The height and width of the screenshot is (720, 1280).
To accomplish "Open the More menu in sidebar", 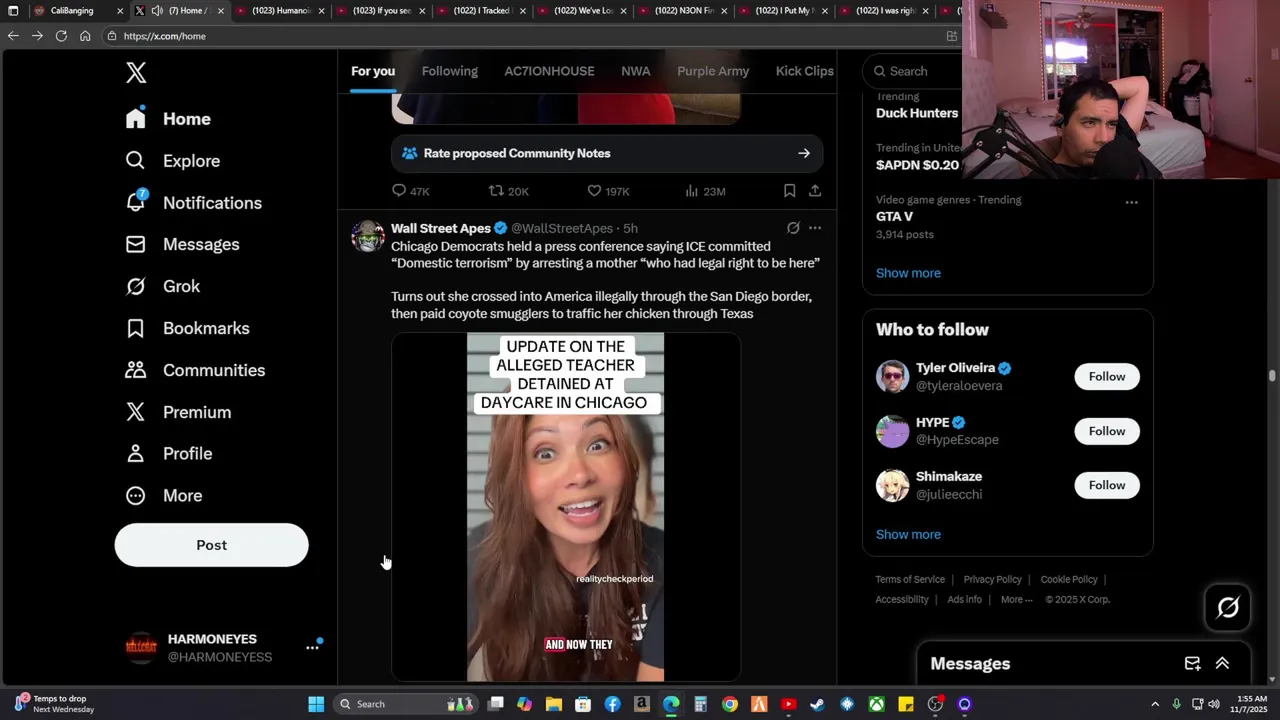I will pos(164,495).
